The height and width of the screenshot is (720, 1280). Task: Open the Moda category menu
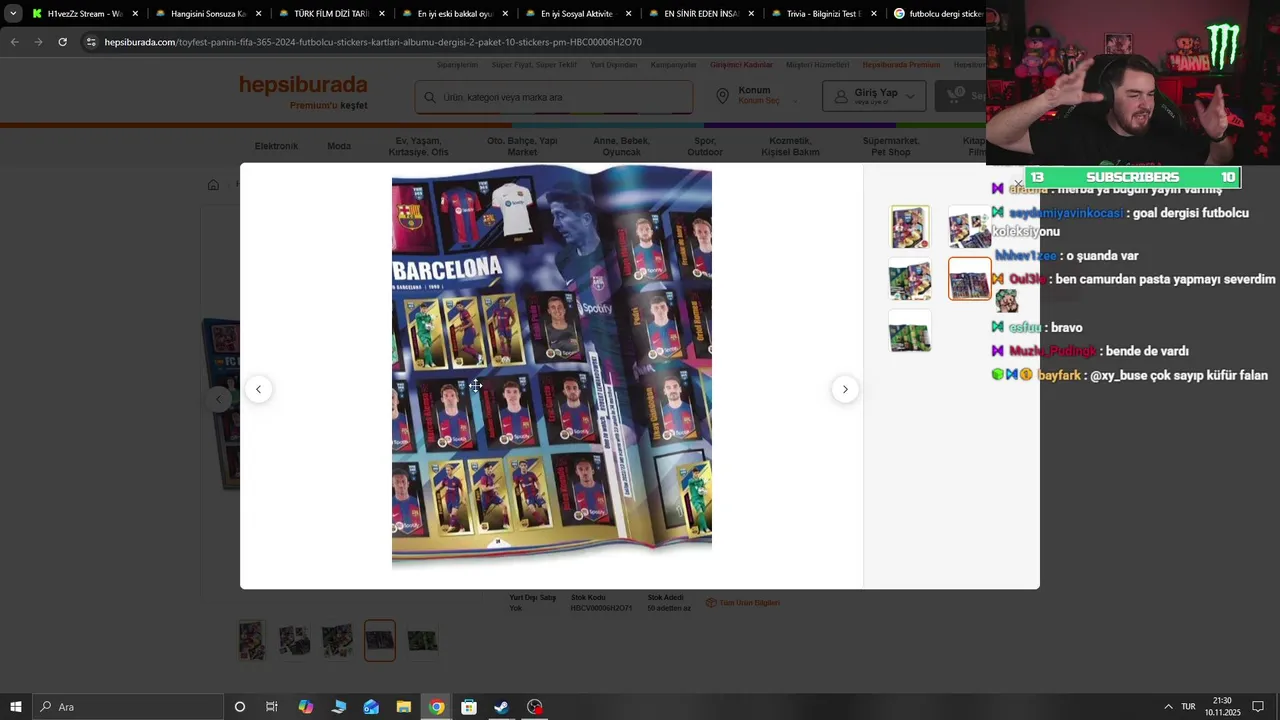pyautogui.click(x=339, y=146)
